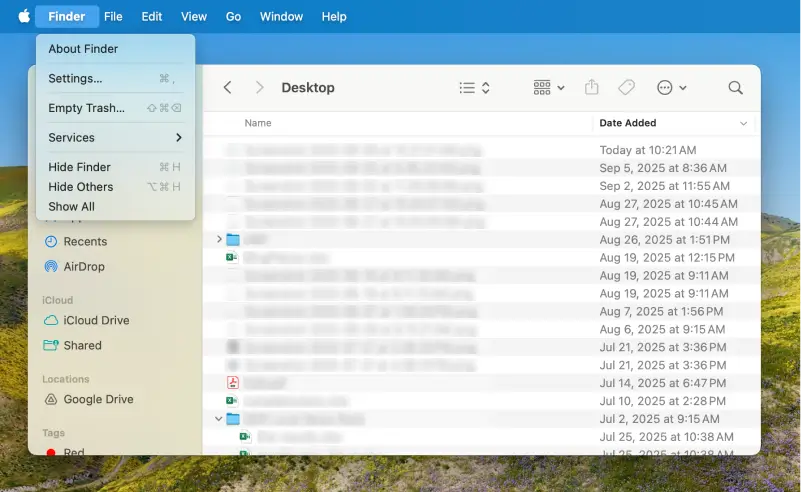This screenshot has height=492, width=801.
Task: Collapse the folder added Jul 2
Action: pos(219,419)
